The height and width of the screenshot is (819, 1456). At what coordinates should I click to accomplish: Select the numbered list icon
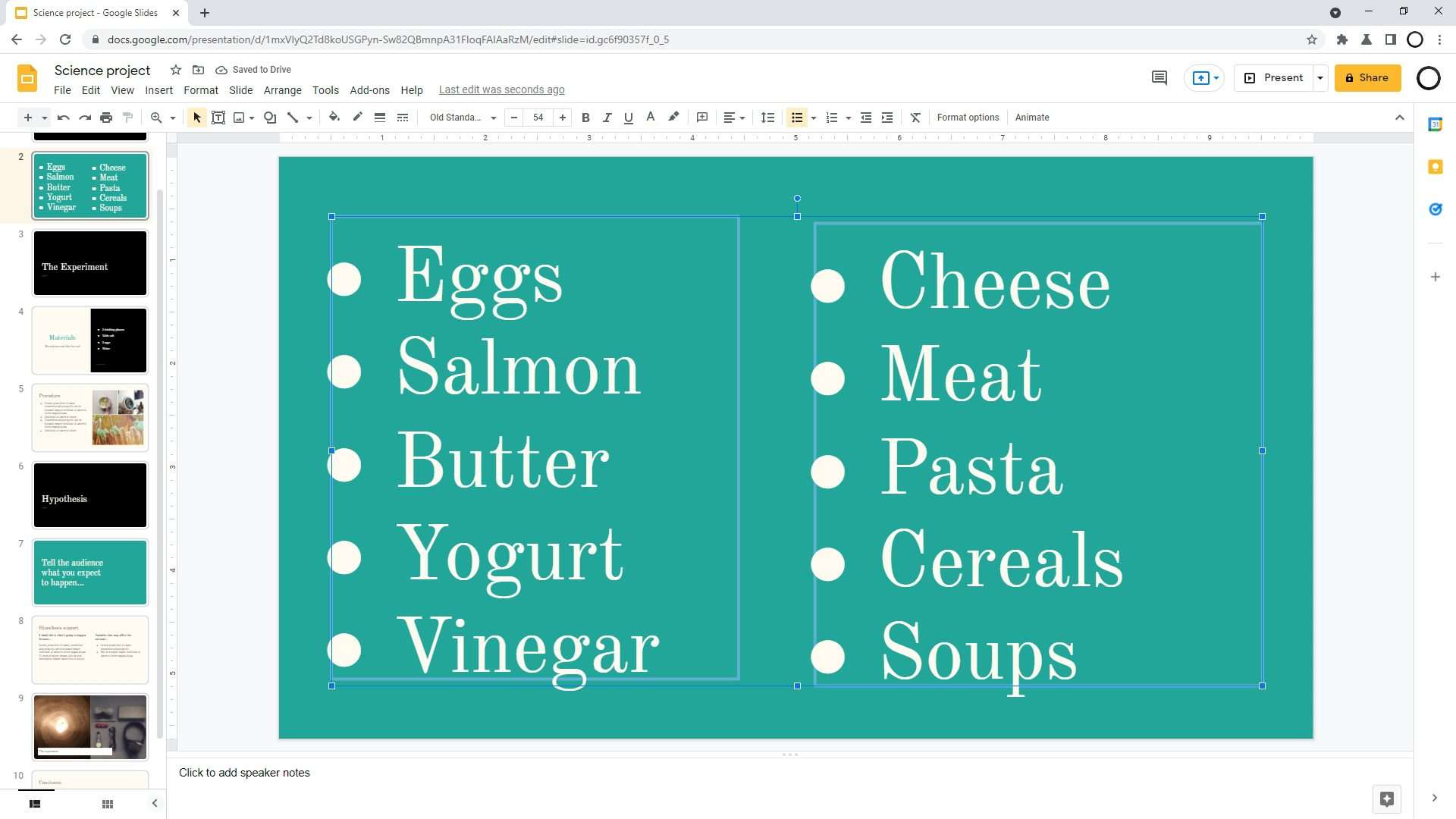(832, 117)
